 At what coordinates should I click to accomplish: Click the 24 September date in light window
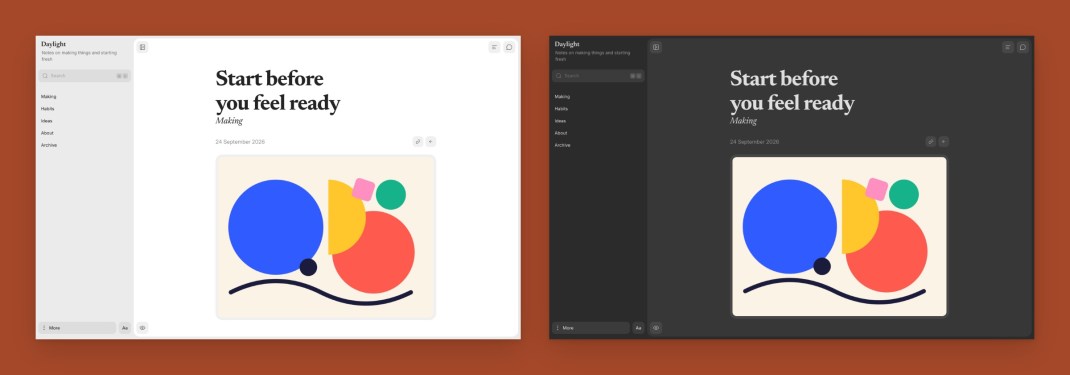[240, 142]
